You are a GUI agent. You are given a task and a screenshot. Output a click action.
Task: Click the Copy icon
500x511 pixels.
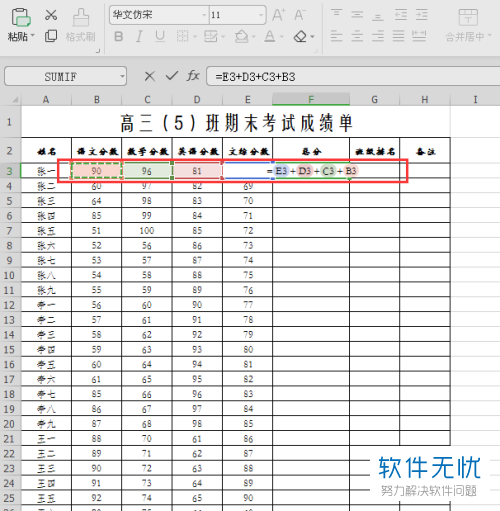click(x=51, y=36)
